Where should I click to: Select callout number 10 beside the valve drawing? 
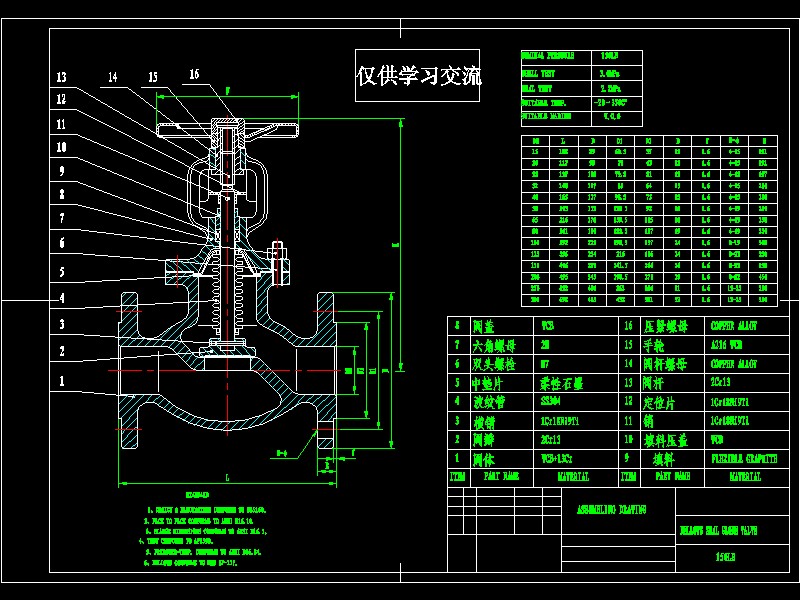click(61, 147)
